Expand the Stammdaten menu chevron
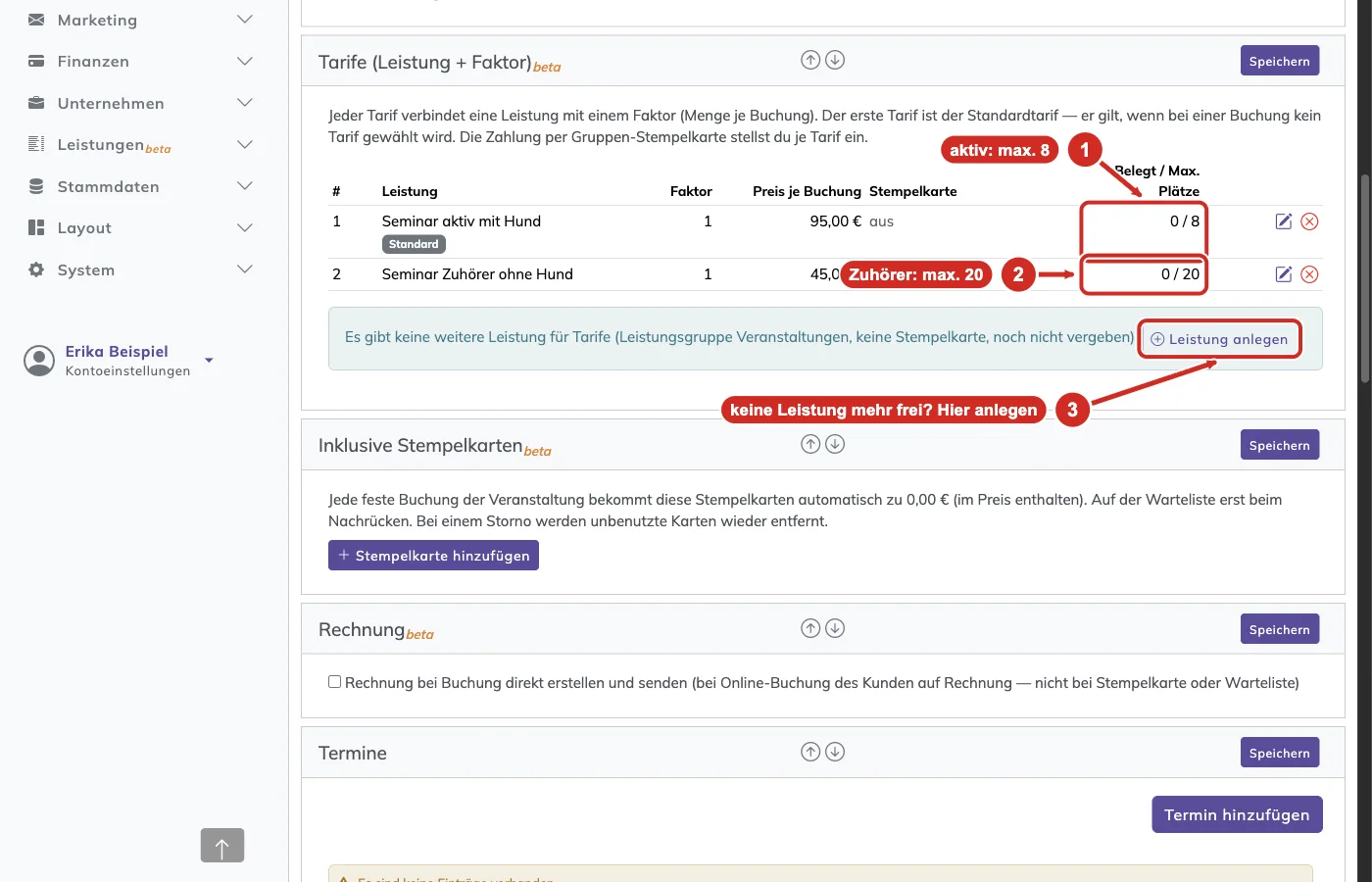 point(245,186)
